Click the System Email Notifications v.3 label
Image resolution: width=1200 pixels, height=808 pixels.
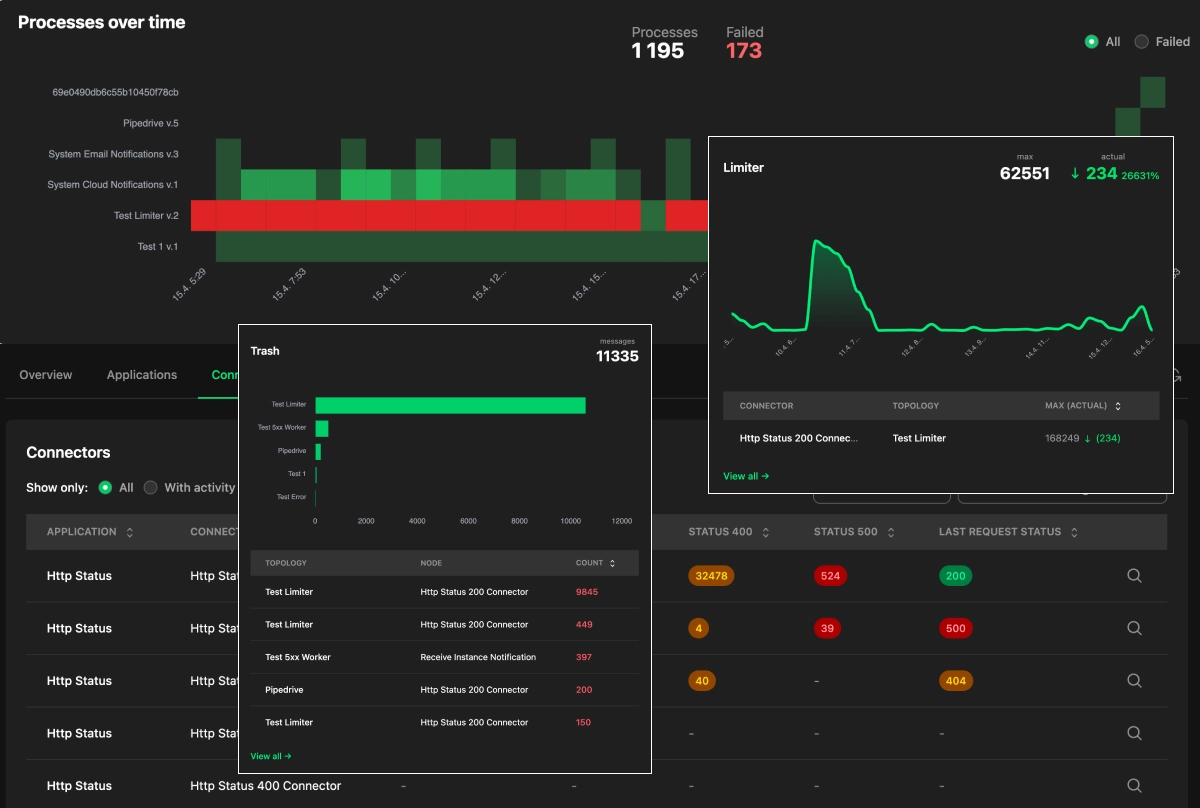coord(113,154)
